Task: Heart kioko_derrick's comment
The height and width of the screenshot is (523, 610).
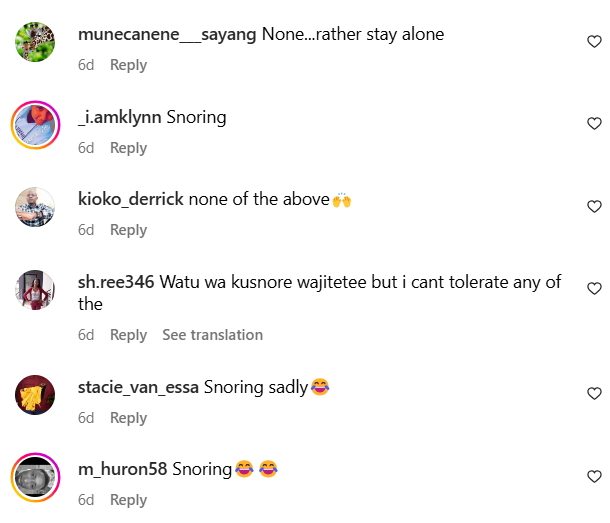Action: (x=593, y=207)
